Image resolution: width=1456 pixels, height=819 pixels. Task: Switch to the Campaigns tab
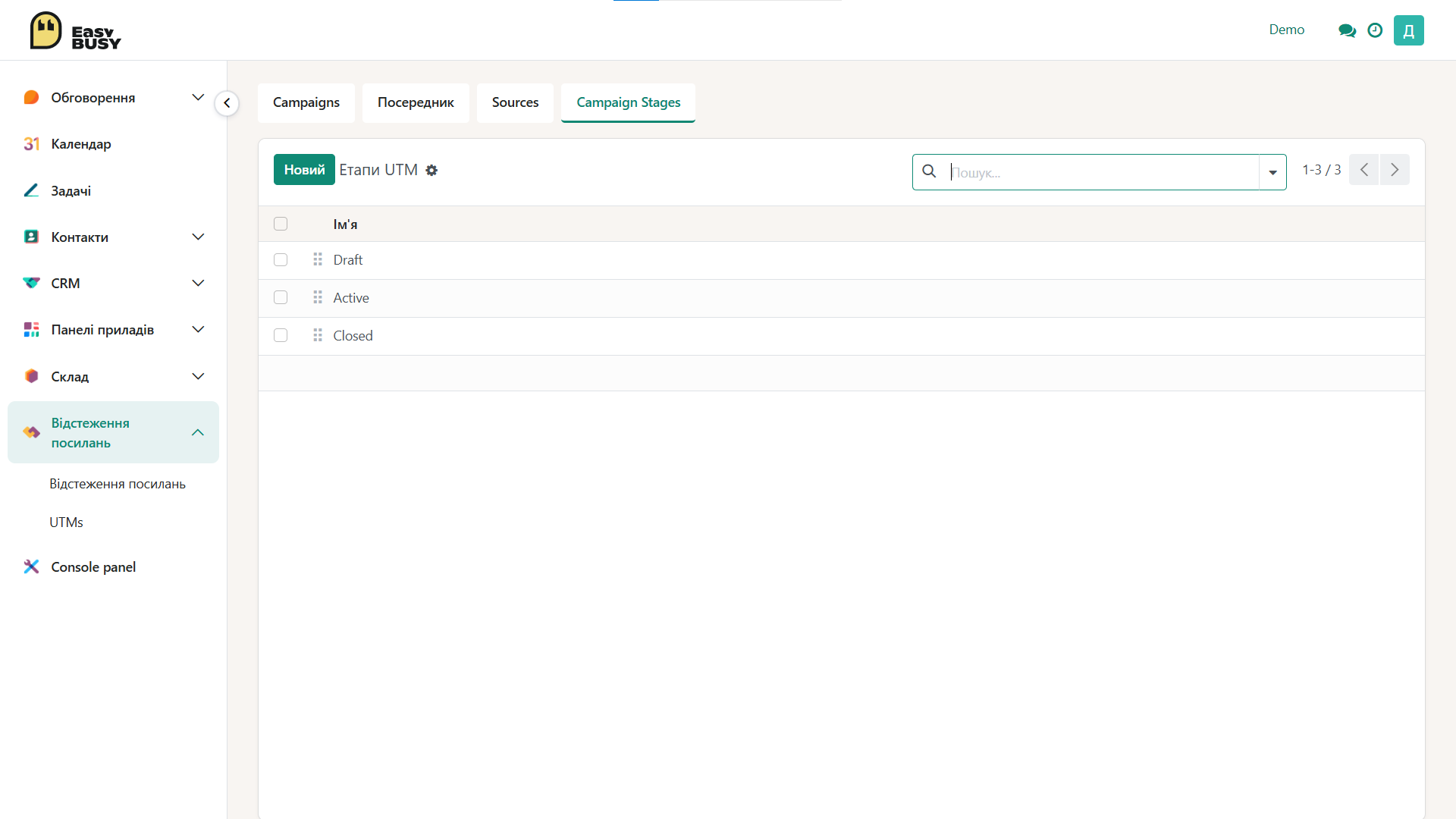click(306, 102)
